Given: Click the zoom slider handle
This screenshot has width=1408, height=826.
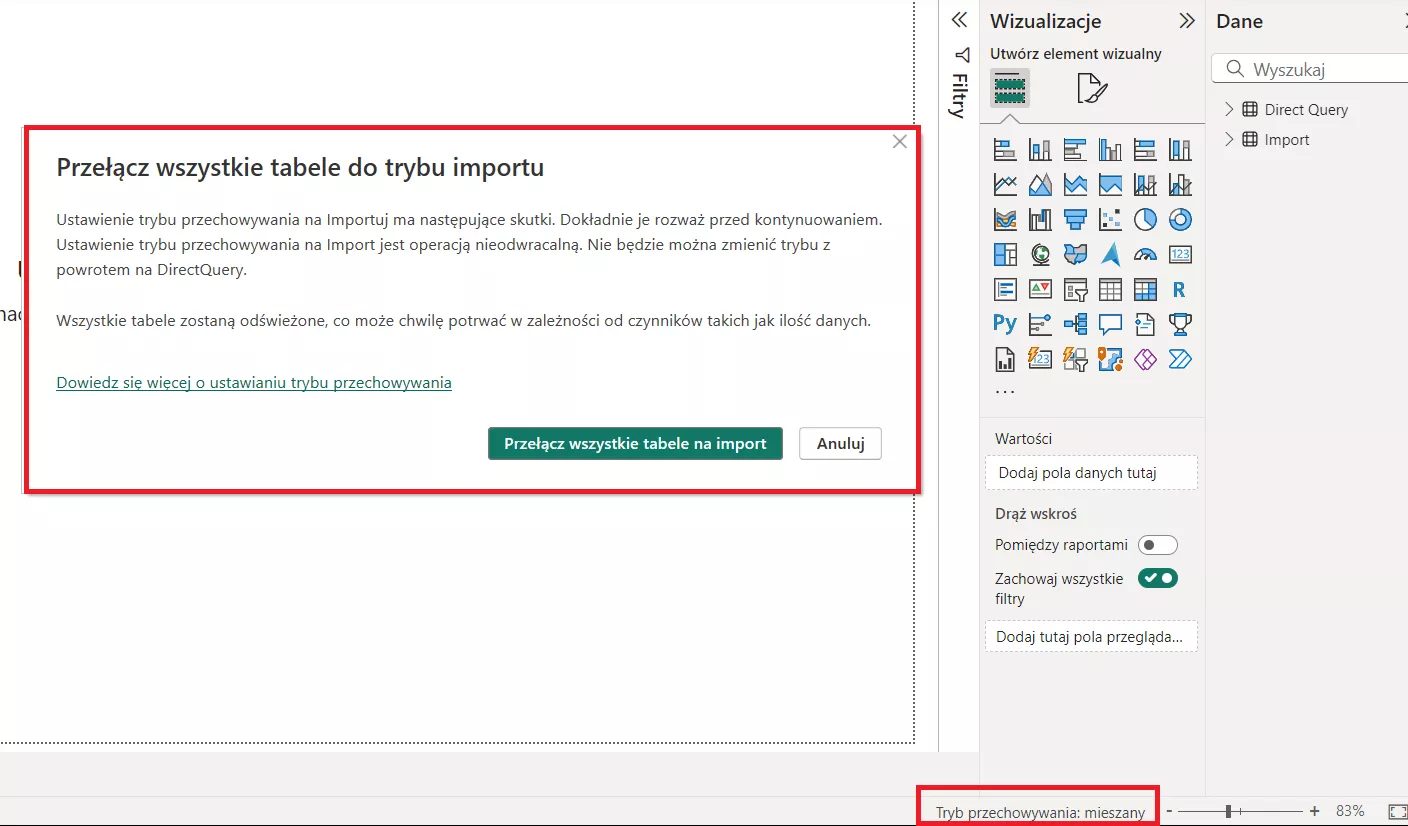Looking at the screenshot, I should point(1228,811).
